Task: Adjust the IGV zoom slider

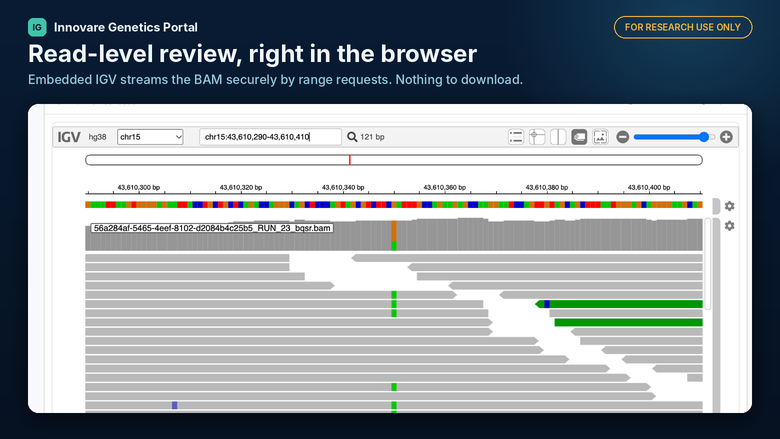Action: (674, 137)
